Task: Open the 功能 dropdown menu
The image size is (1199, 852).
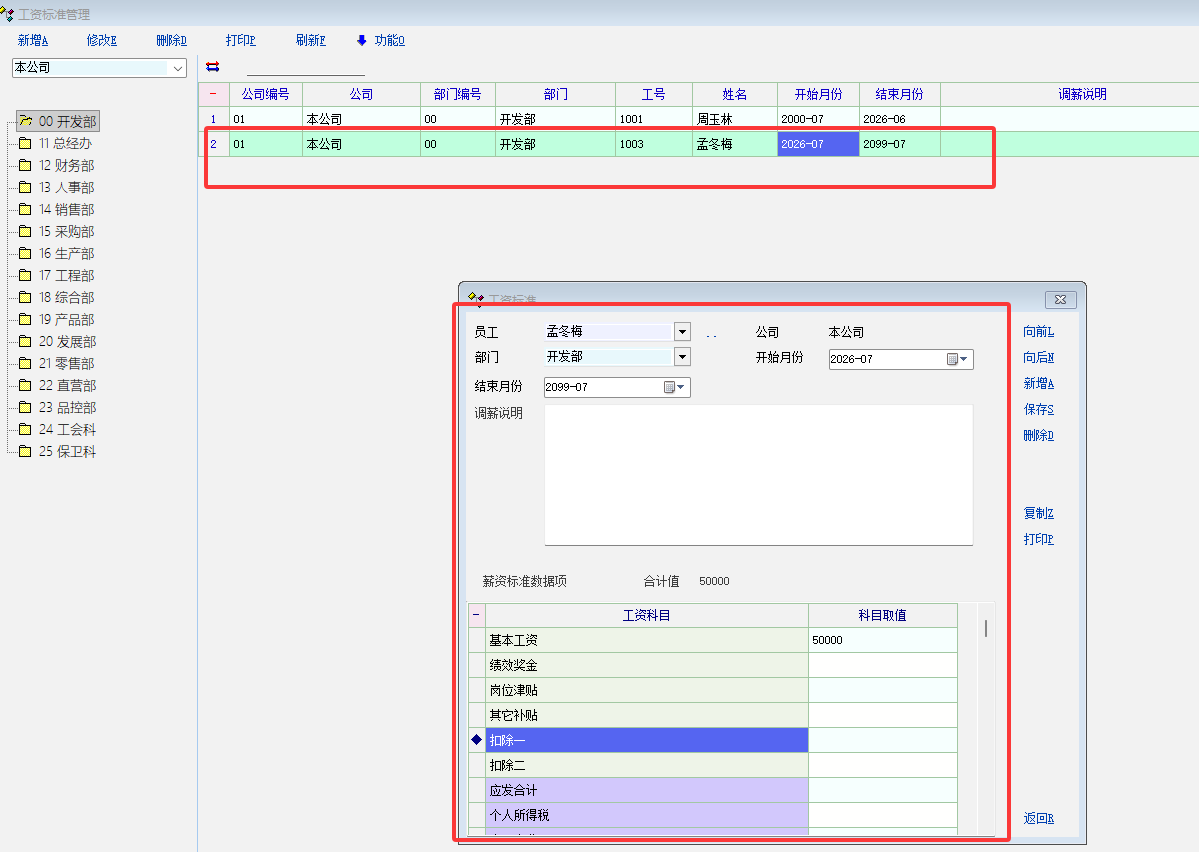Action: click(x=381, y=41)
